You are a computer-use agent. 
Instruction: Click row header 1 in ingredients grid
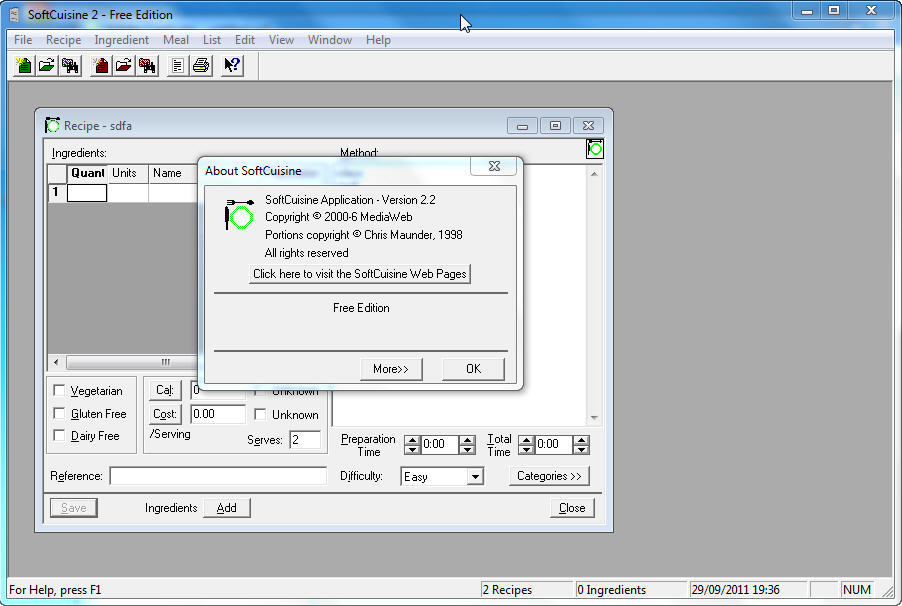57,193
